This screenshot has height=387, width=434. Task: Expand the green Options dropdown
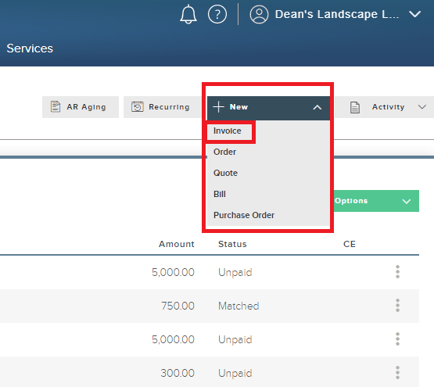click(376, 201)
